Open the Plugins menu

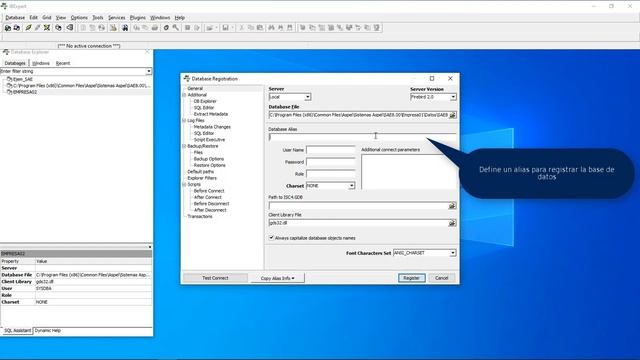pyautogui.click(x=138, y=18)
